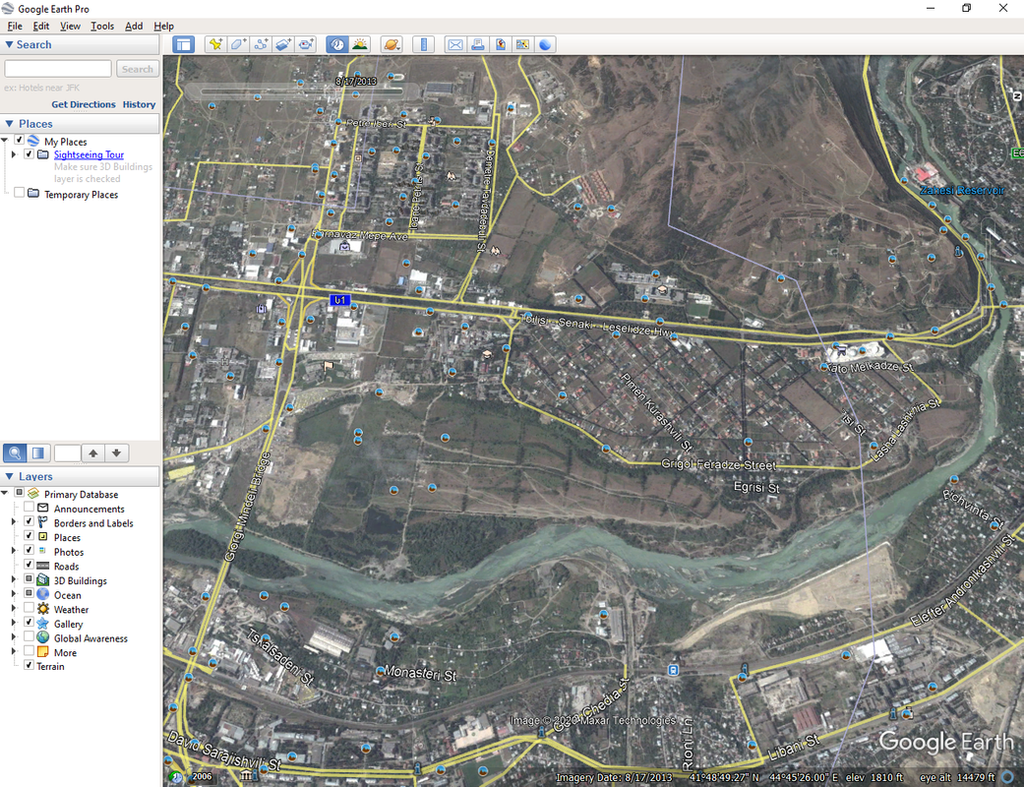Collapse the My Places tree node
This screenshot has width=1024, height=787.
pyautogui.click(x=5, y=140)
